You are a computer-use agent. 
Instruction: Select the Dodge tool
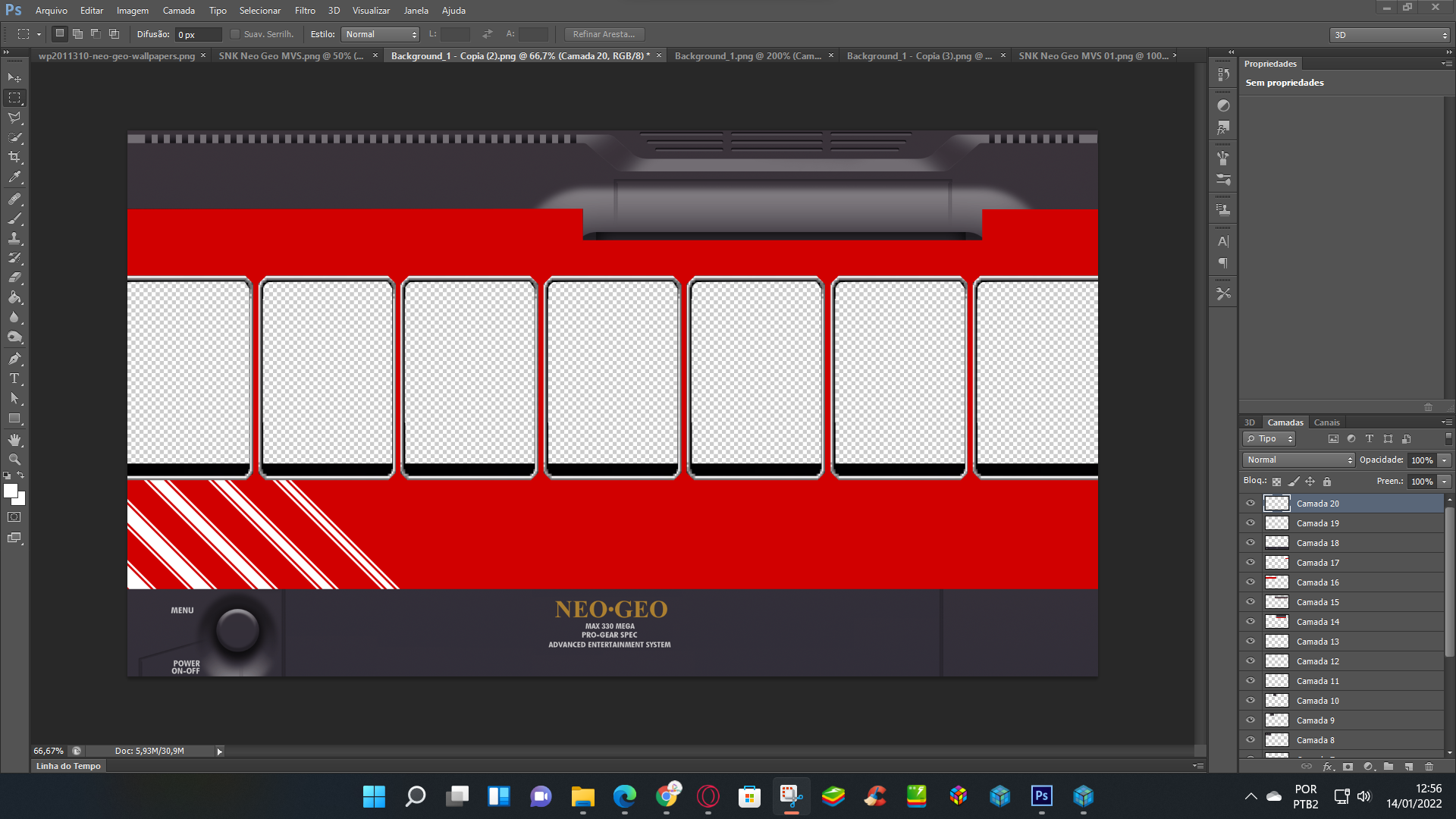[x=14, y=337]
